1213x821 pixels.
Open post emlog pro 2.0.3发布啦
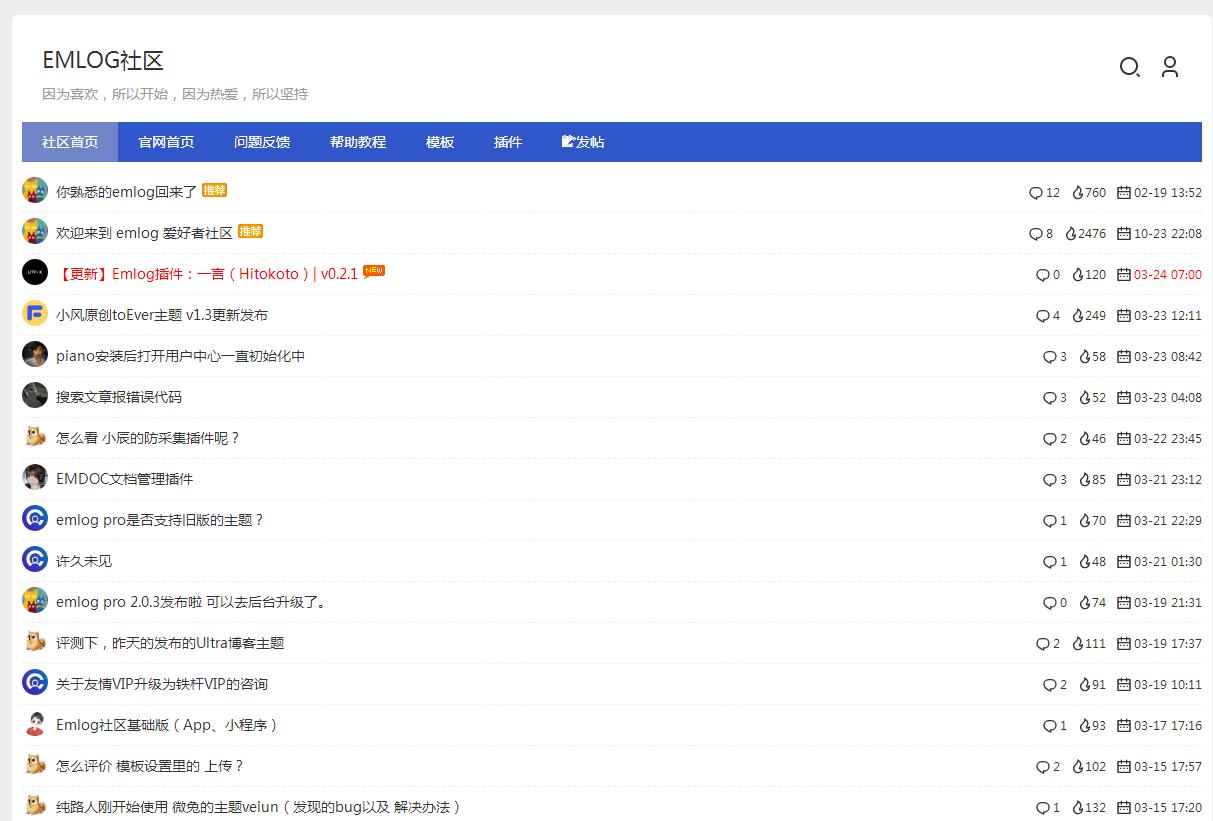(191, 602)
